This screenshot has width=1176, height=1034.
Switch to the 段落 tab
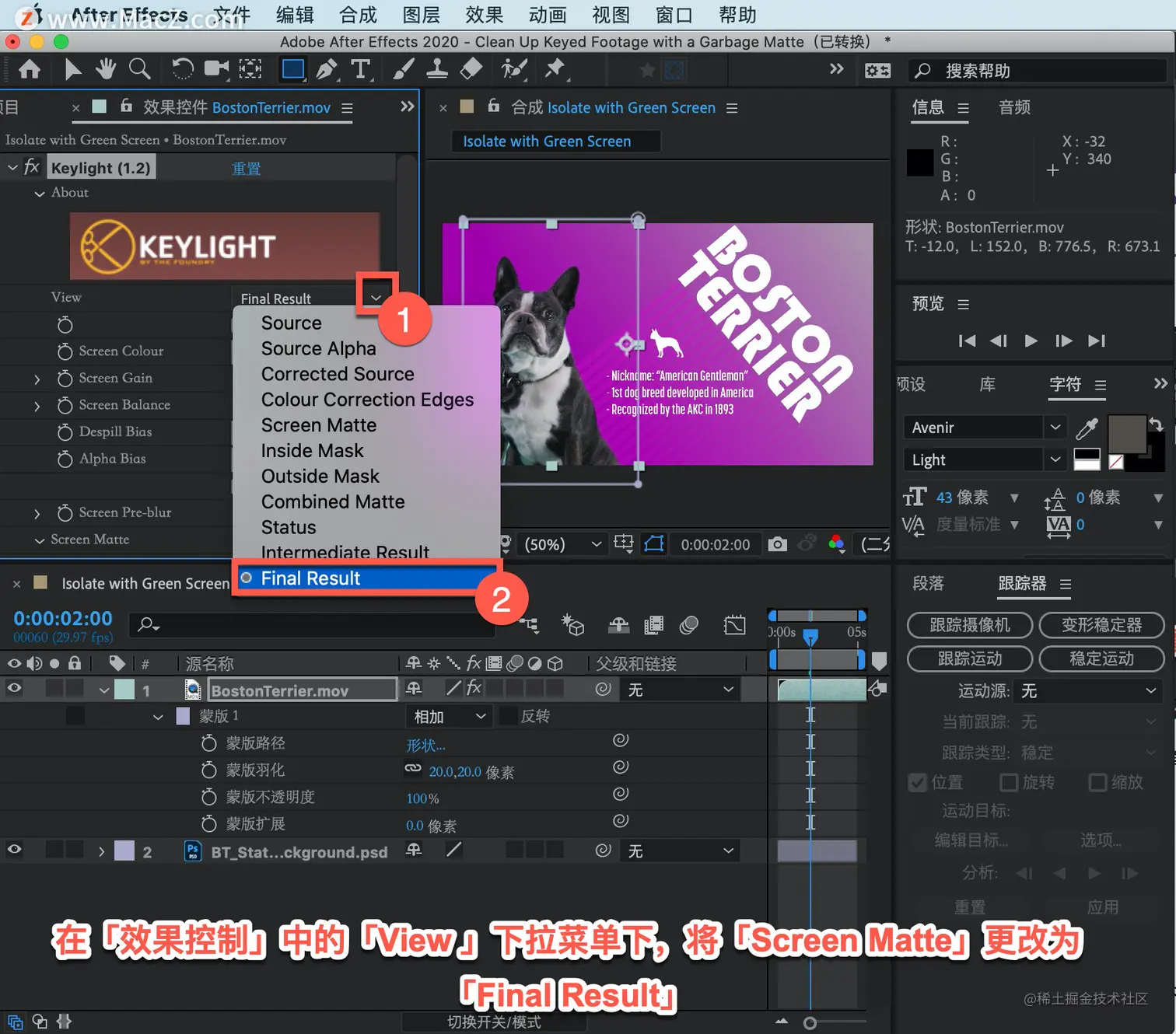point(928,583)
